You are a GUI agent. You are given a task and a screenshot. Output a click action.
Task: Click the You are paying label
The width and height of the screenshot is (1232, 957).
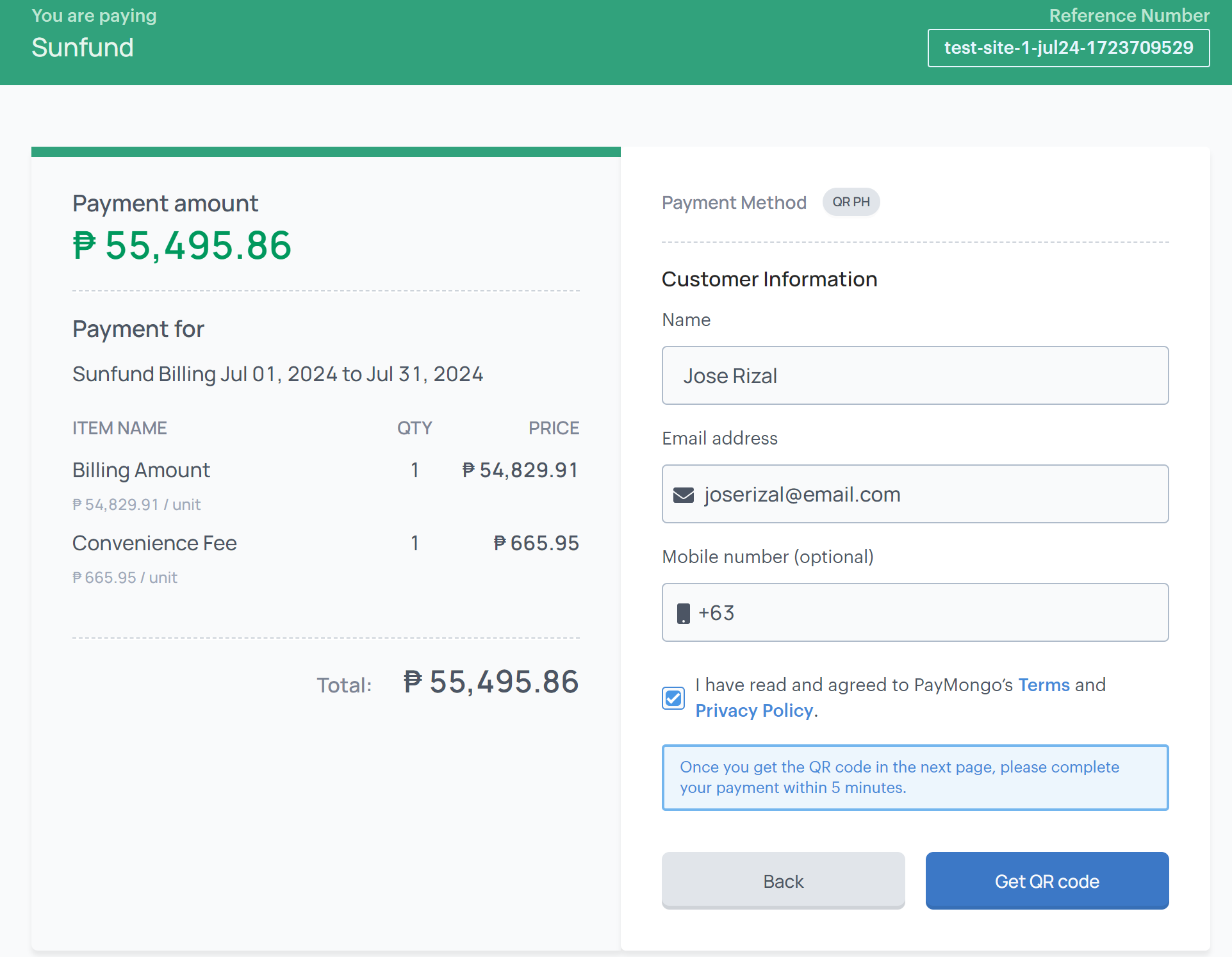(94, 16)
